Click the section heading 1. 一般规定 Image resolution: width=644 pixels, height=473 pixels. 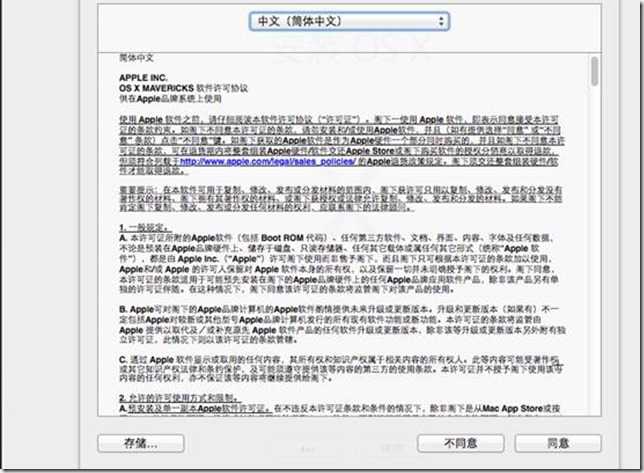145,227
